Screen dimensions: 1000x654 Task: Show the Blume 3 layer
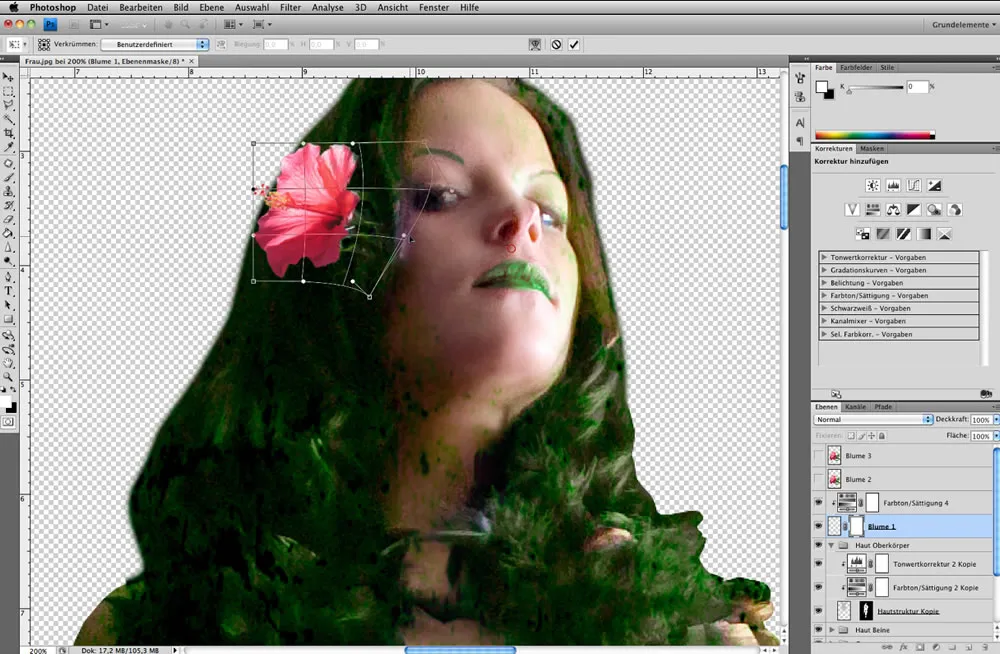coord(820,455)
